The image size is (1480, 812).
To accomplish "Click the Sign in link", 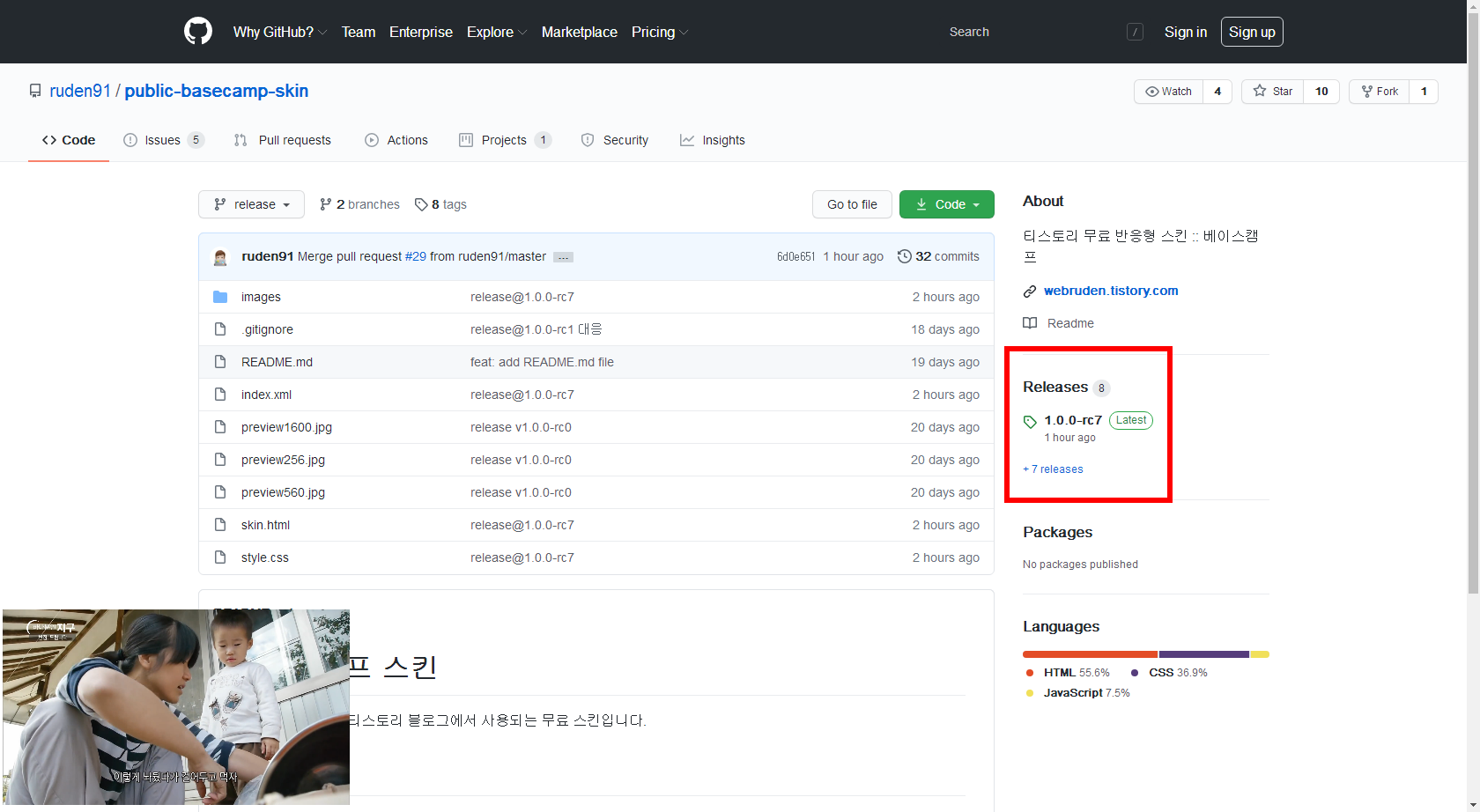I will (x=1186, y=32).
